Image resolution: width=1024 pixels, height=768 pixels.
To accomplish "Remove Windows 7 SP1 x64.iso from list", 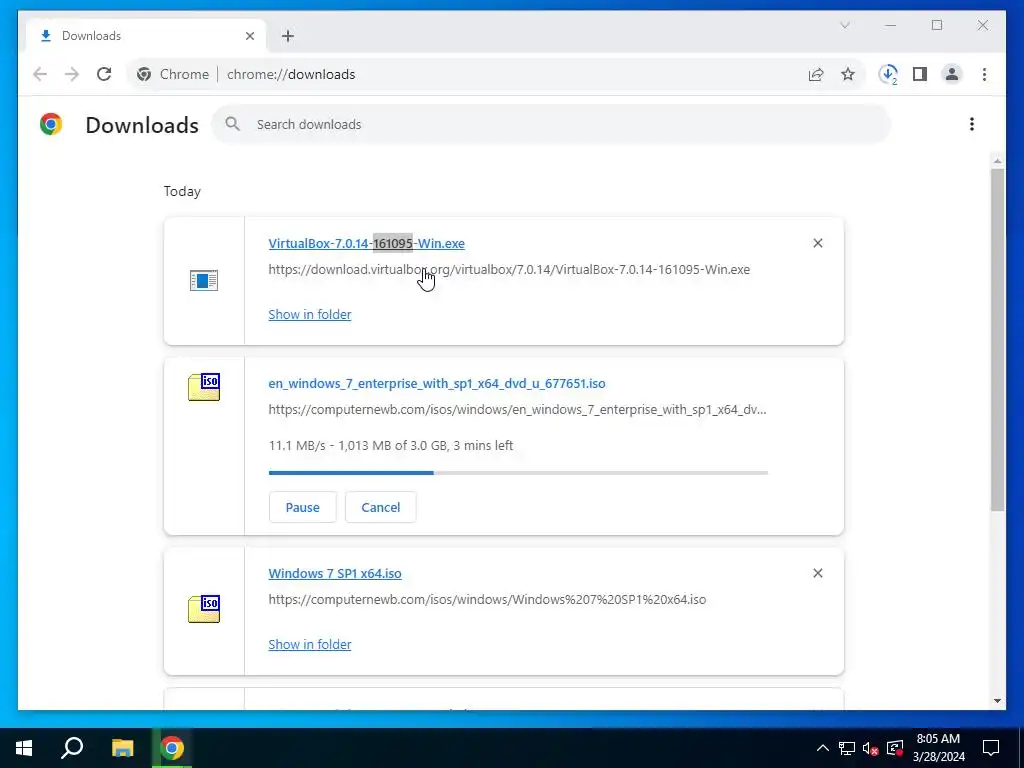I will point(818,573).
